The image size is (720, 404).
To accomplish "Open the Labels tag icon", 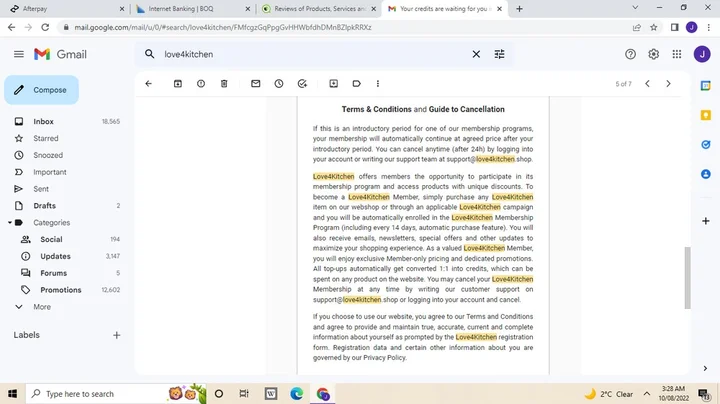I will point(356,84).
